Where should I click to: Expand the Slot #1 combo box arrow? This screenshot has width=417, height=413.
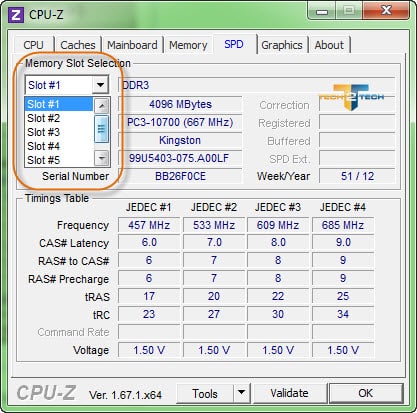coord(100,85)
